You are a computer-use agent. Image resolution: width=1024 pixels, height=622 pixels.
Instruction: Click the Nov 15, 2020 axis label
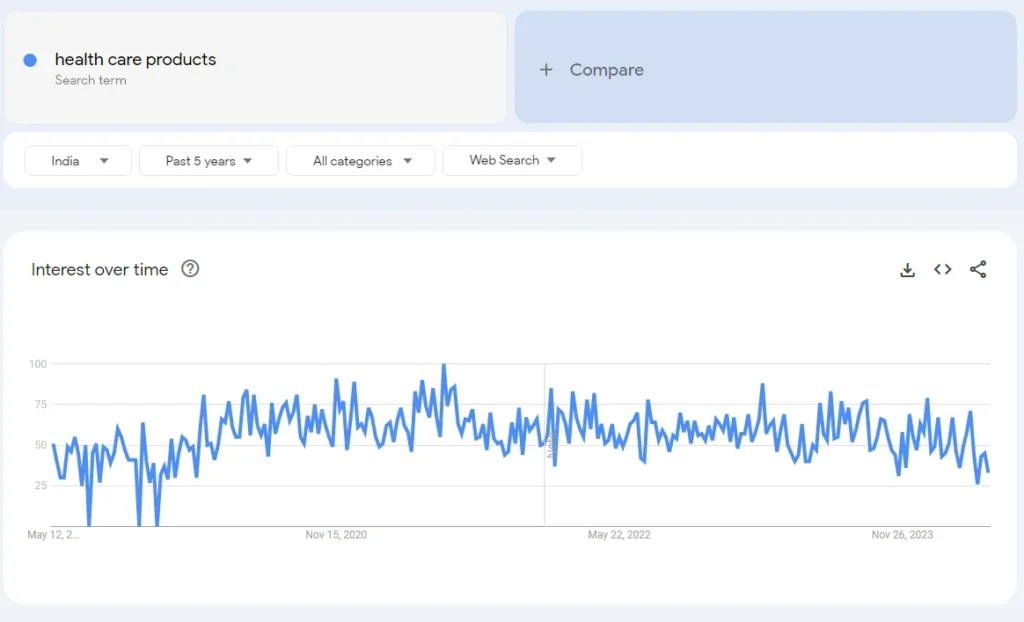pos(336,535)
